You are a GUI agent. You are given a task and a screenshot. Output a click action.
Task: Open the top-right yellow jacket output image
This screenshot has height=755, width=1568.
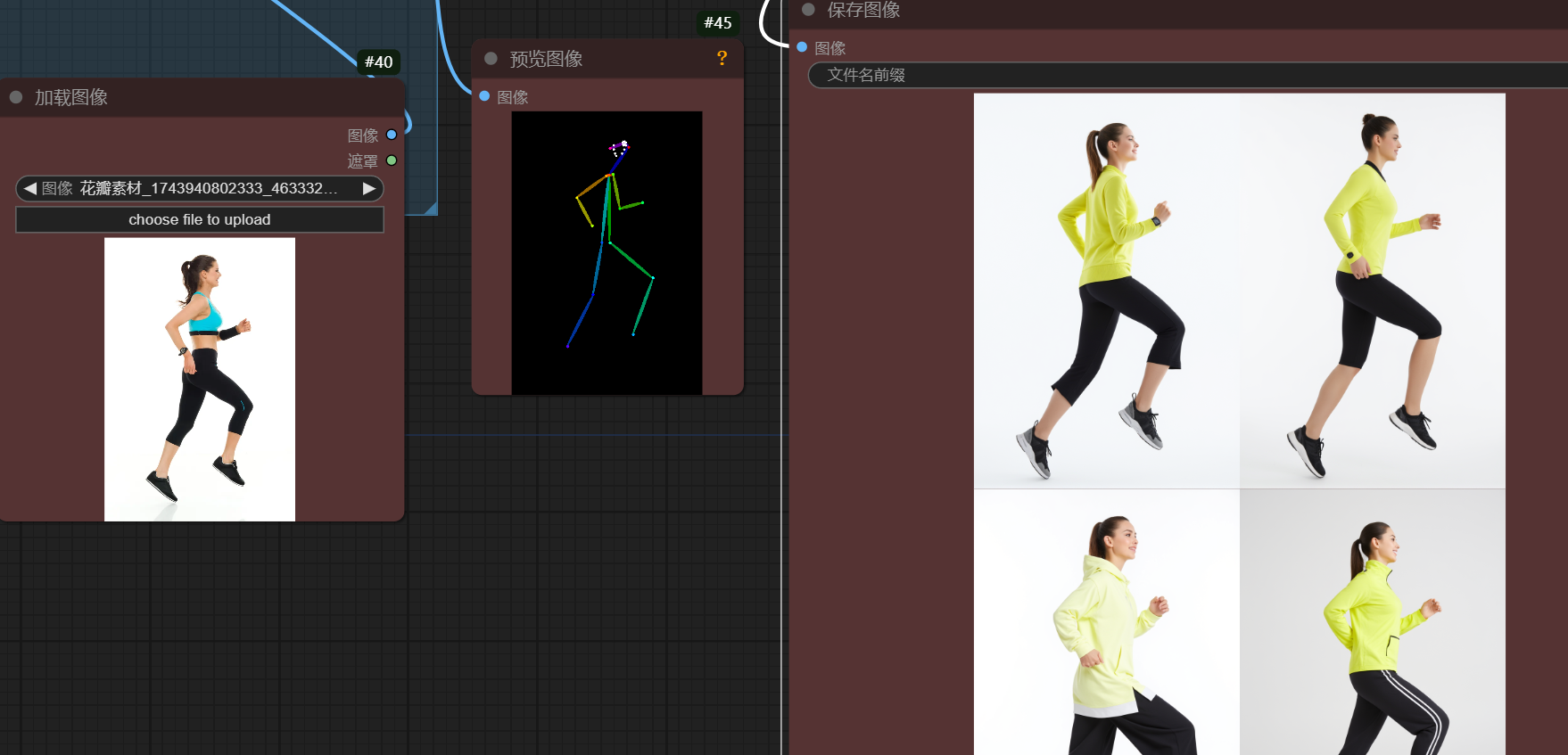(x=1373, y=291)
